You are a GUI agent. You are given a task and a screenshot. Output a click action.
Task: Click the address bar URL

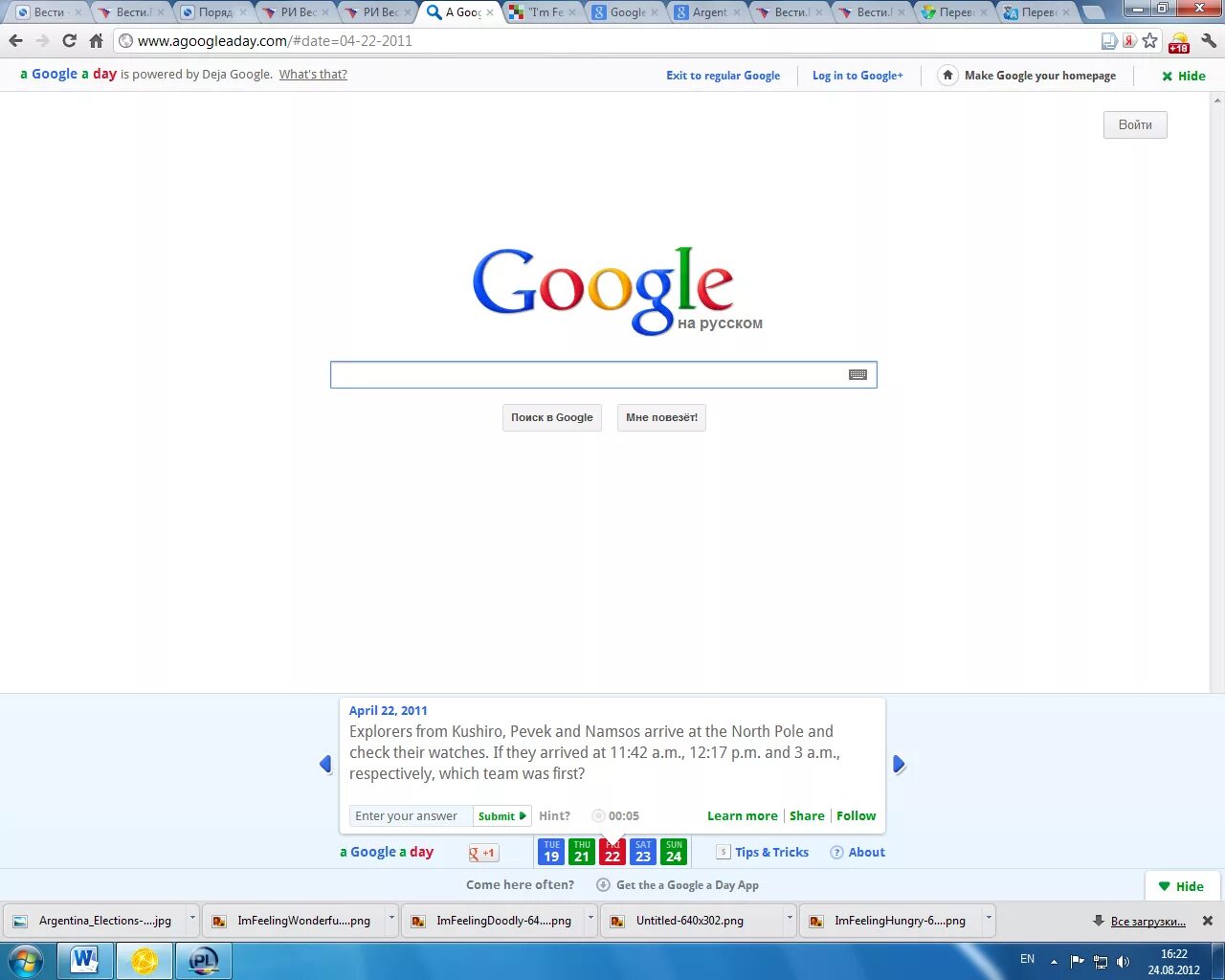[x=275, y=41]
